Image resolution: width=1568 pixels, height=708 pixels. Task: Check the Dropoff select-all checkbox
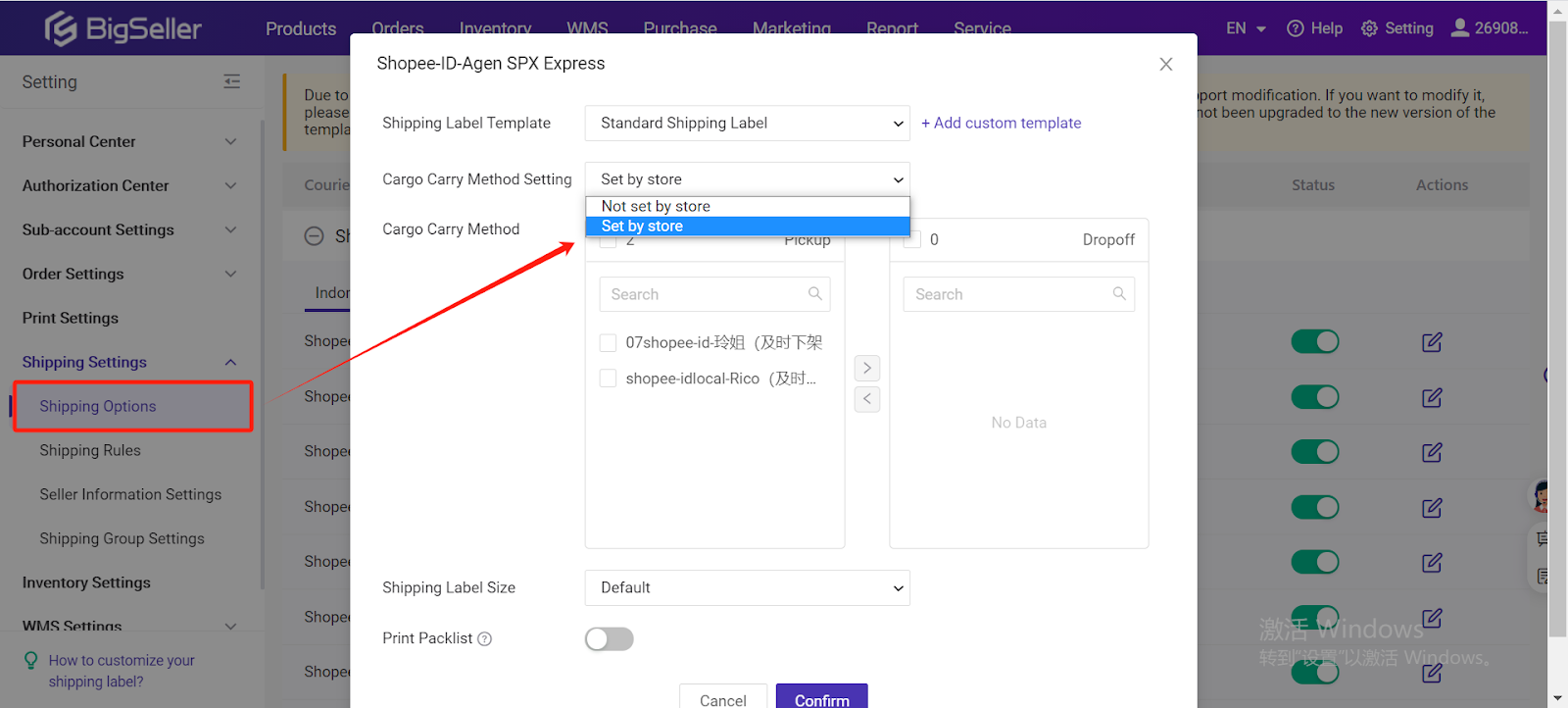[x=912, y=239]
